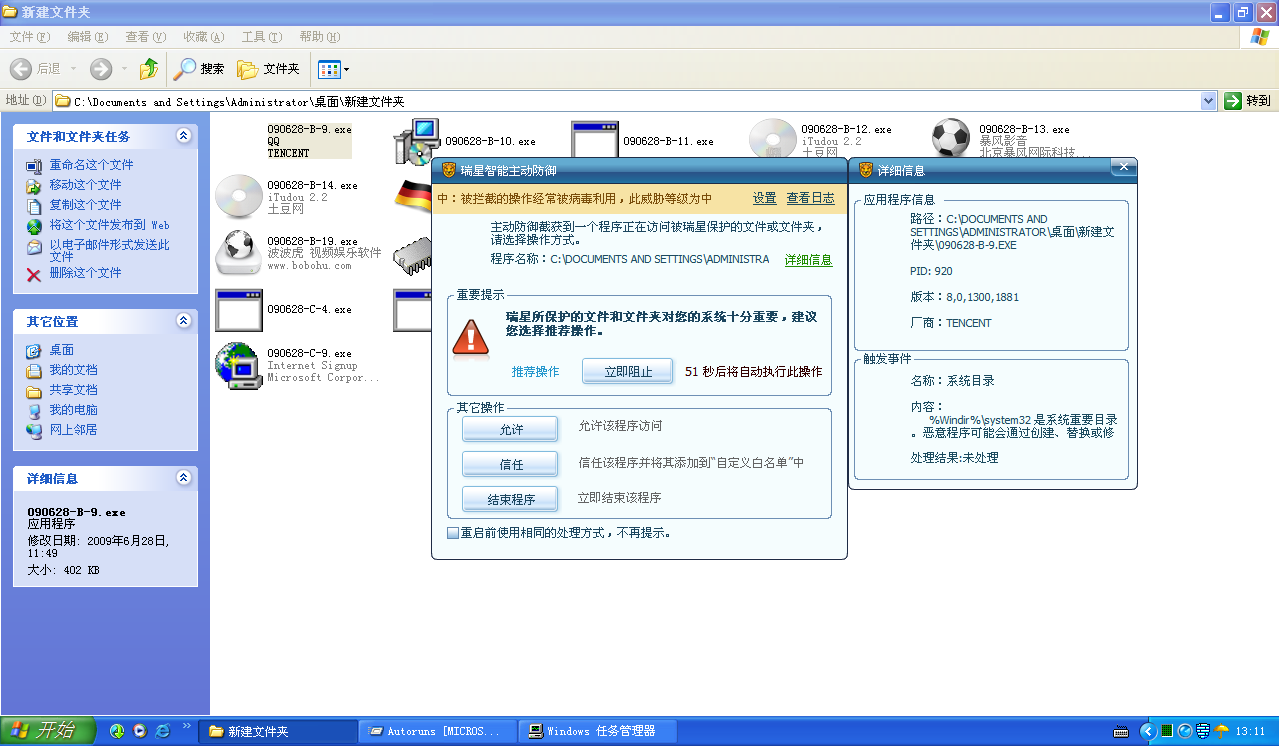Click 复制这个文件 copy task link
The image size is (1279, 746).
click(x=85, y=205)
